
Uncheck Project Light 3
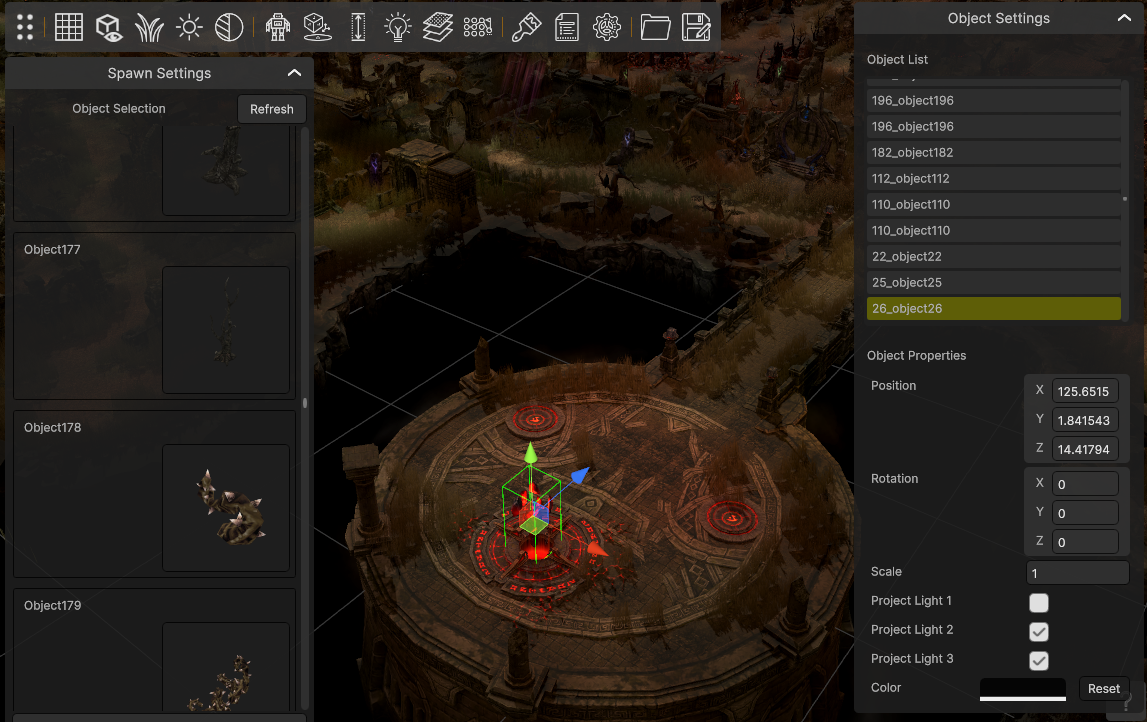[1039, 661]
